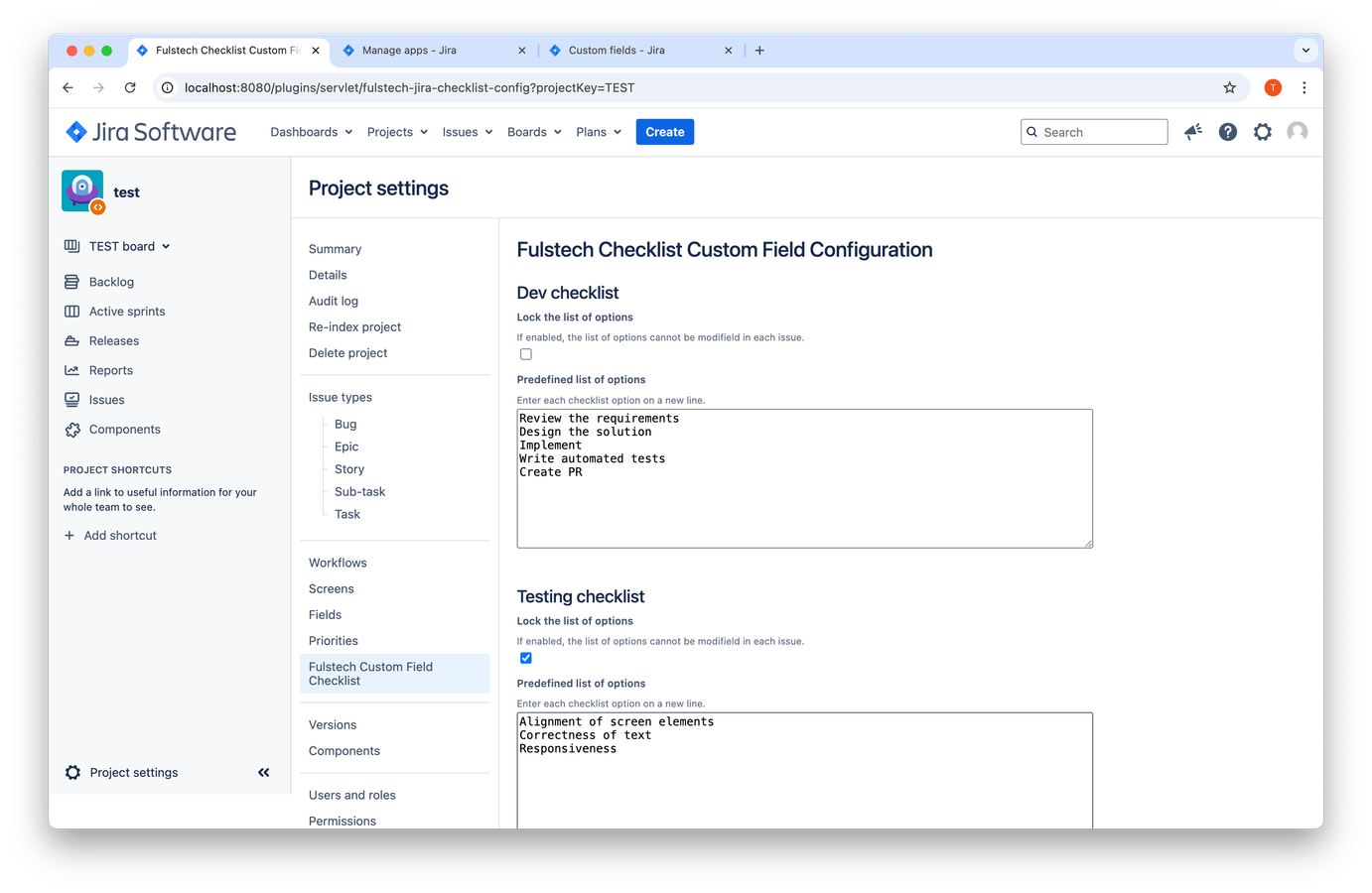Click the browser back arrow

68,87
